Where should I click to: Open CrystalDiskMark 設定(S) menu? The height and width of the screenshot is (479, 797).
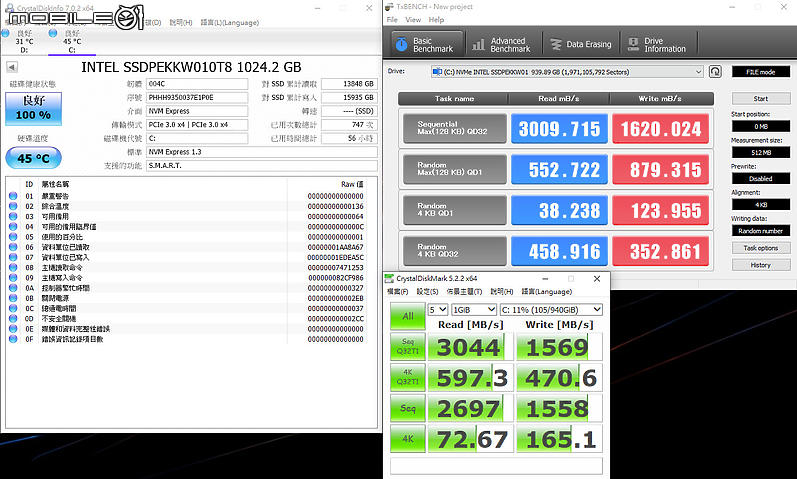pyautogui.click(x=427, y=292)
